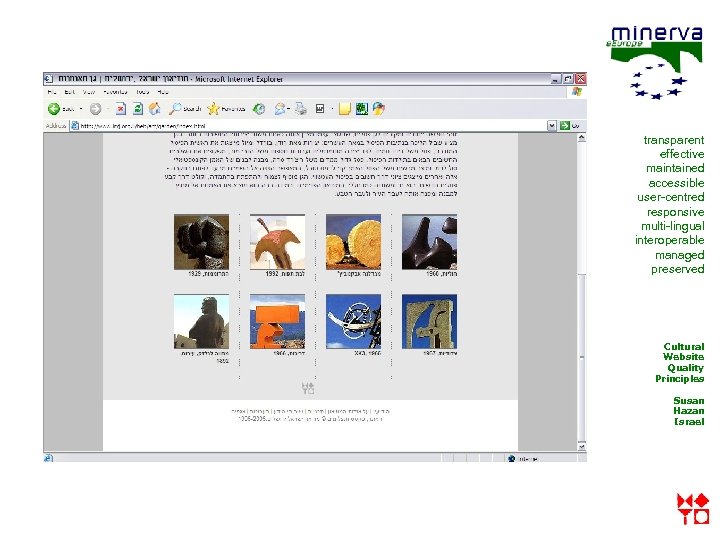
Task: Open the Mail envelope icon
Action: pyautogui.click(x=280, y=109)
